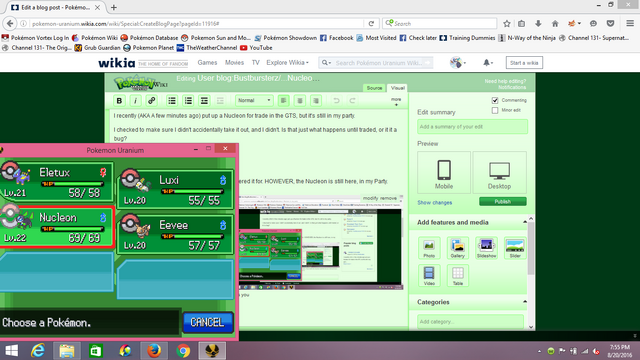Open the notification bell dropdown
The height and width of the screenshot is (360, 640).
488,63
